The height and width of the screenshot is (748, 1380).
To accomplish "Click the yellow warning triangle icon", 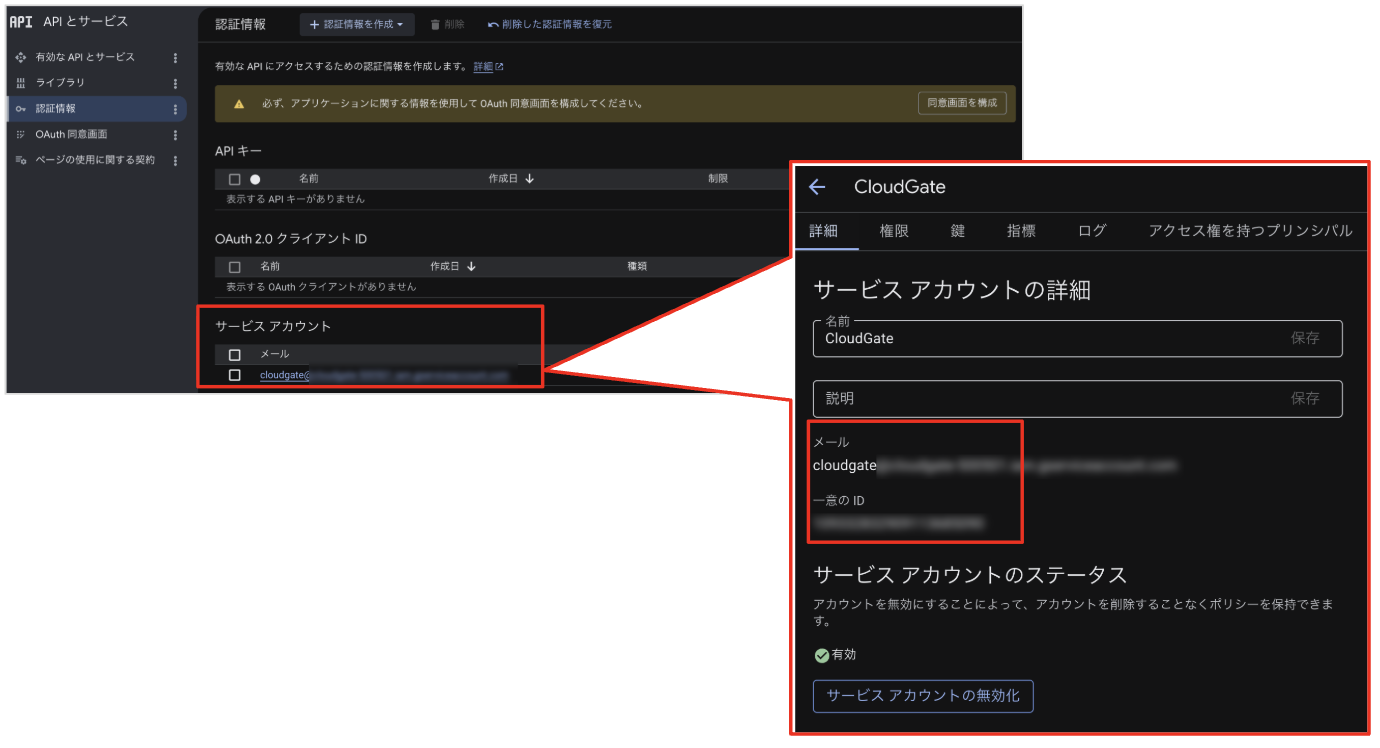I will click(239, 103).
